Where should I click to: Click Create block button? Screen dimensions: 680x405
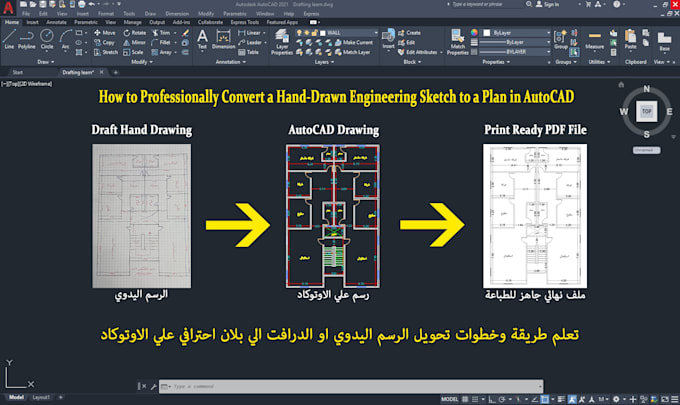[x=409, y=33]
